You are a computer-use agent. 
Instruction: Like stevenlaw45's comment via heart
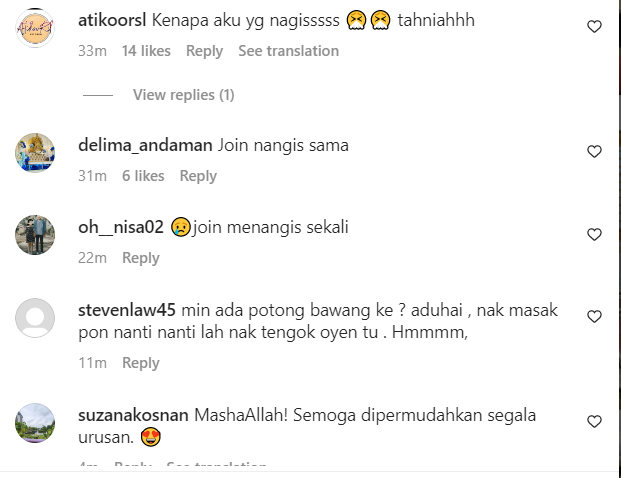point(594,316)
